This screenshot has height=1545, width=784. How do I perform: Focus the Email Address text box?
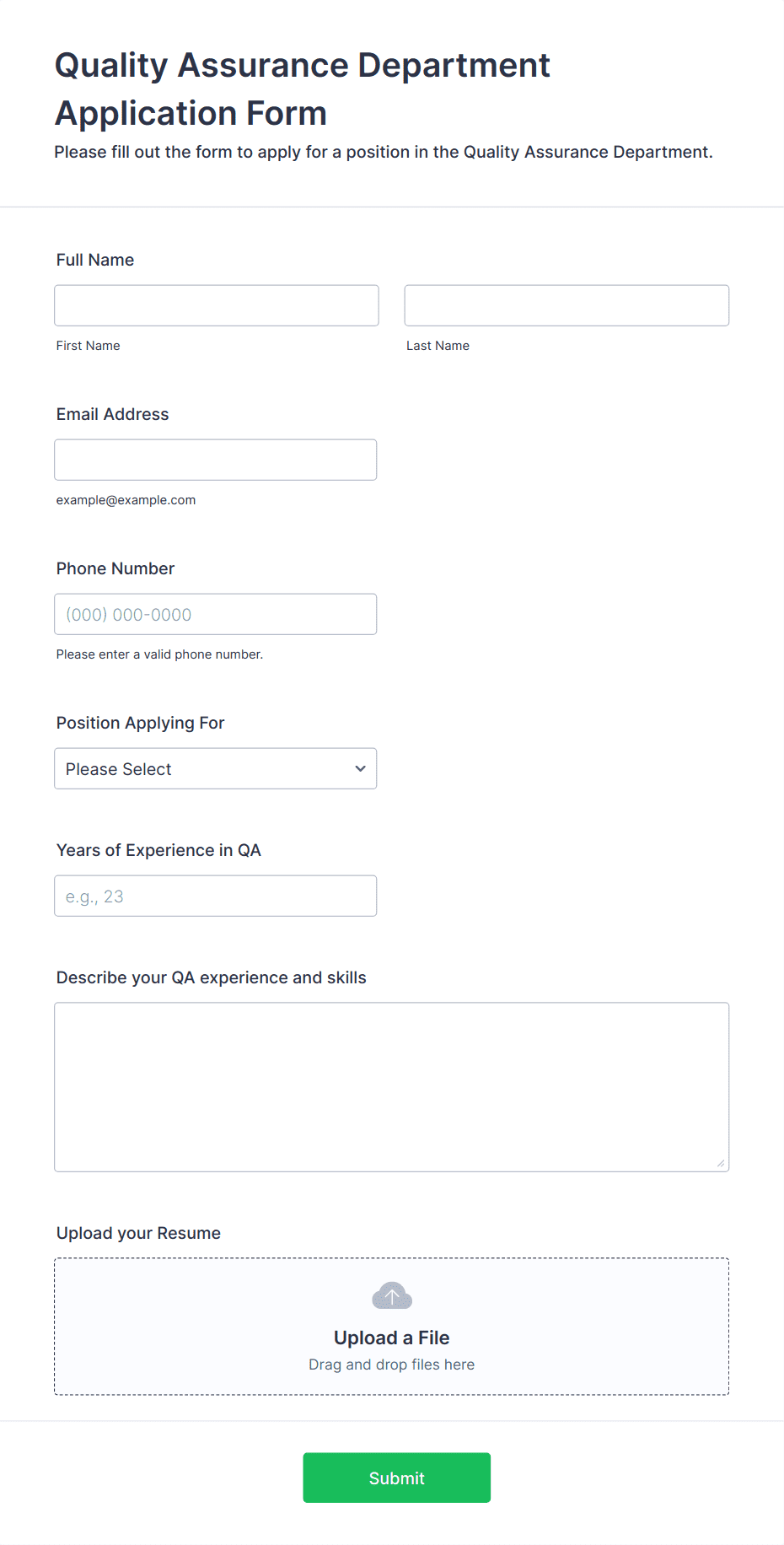216,460
